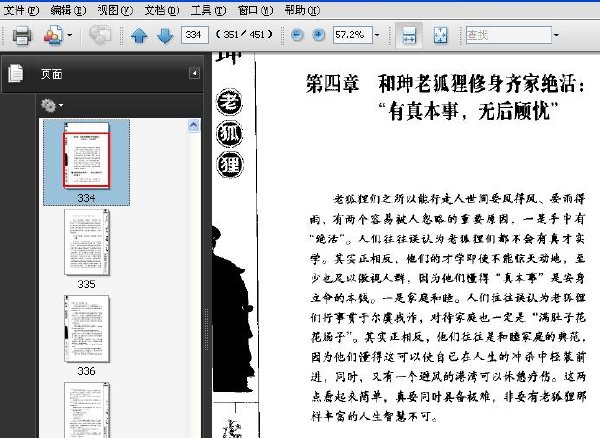Click the collaboration people icon
Screen dimensions: 600x438
[x=53, y=36]
